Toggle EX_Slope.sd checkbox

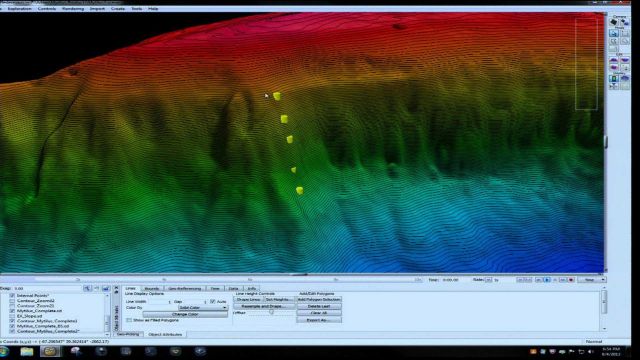pos(12,316)
